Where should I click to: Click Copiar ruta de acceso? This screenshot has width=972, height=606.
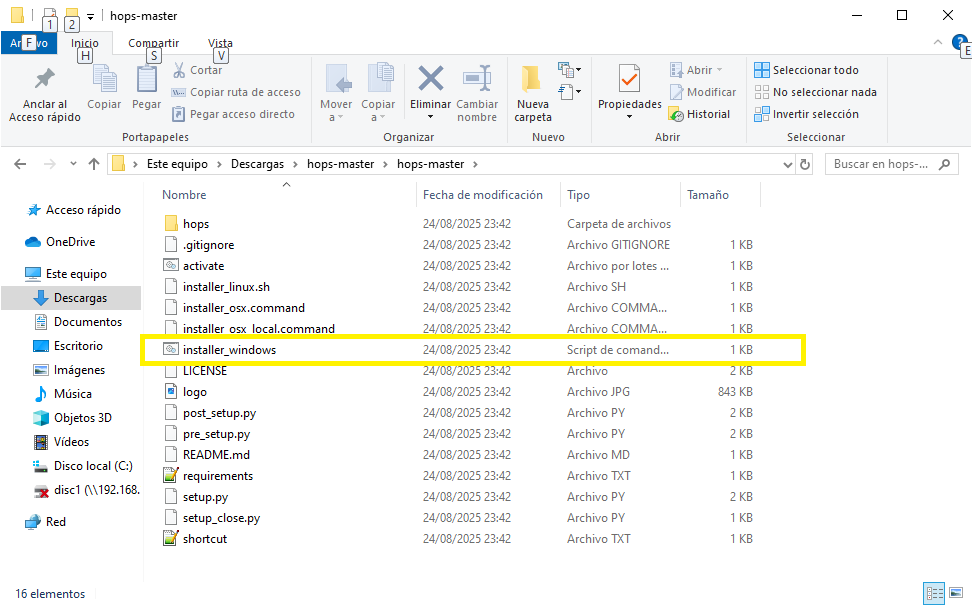(x=236, y=92)
